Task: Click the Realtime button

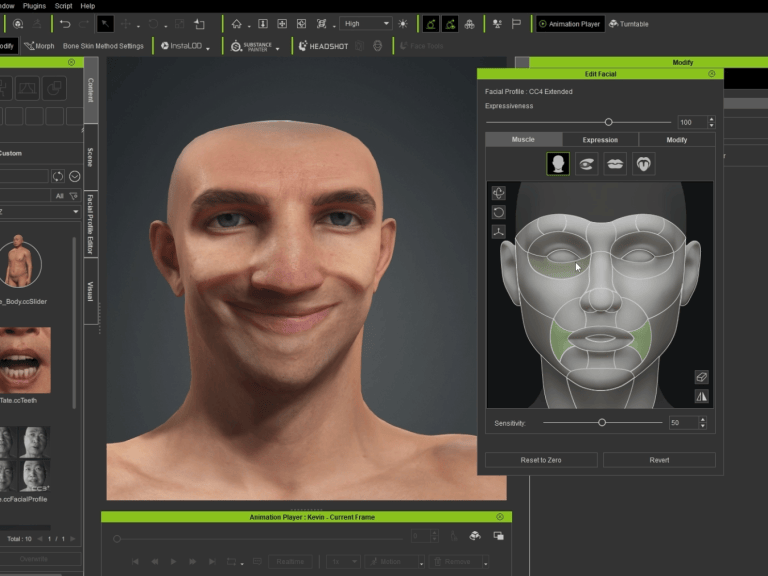Action: click(x=290, y=562)
